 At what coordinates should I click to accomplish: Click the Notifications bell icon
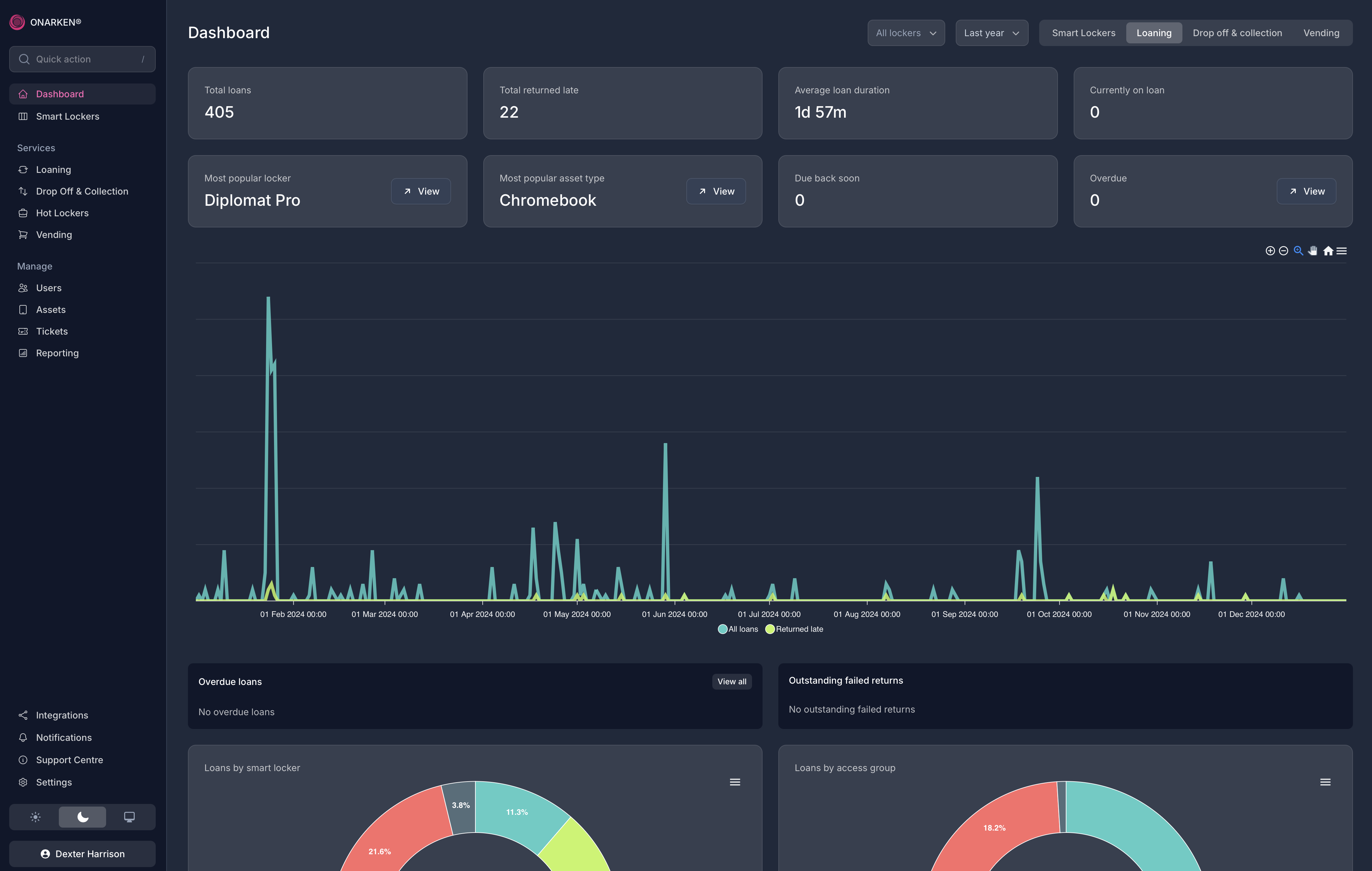coord(23,738)
